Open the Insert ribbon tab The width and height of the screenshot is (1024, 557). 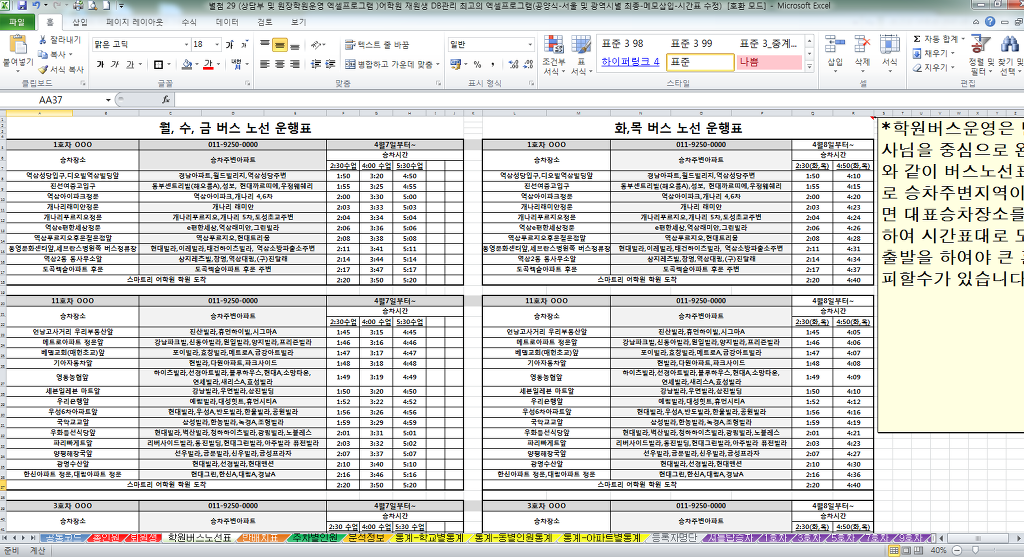click(x=80, y=21)
